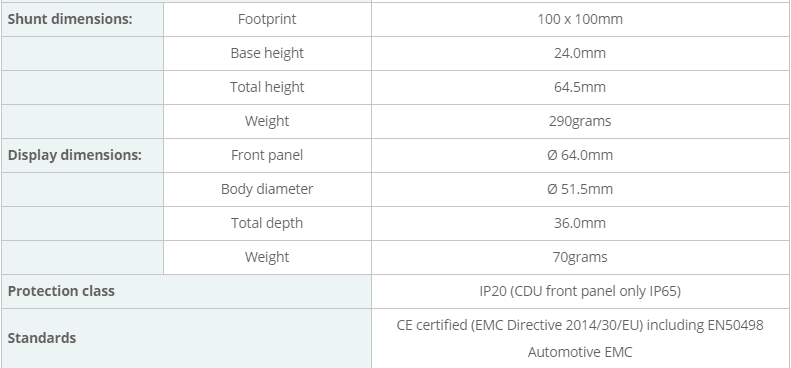791x368 pixels.
Task: Select the Base height label
Action: coord(267,53)
